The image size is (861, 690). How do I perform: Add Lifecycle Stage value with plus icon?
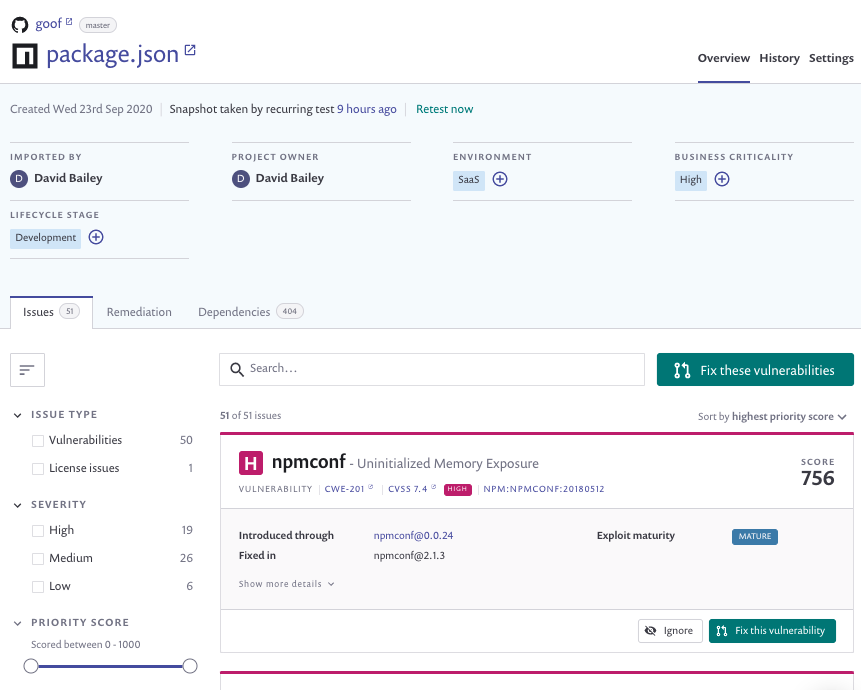[96, 237]
